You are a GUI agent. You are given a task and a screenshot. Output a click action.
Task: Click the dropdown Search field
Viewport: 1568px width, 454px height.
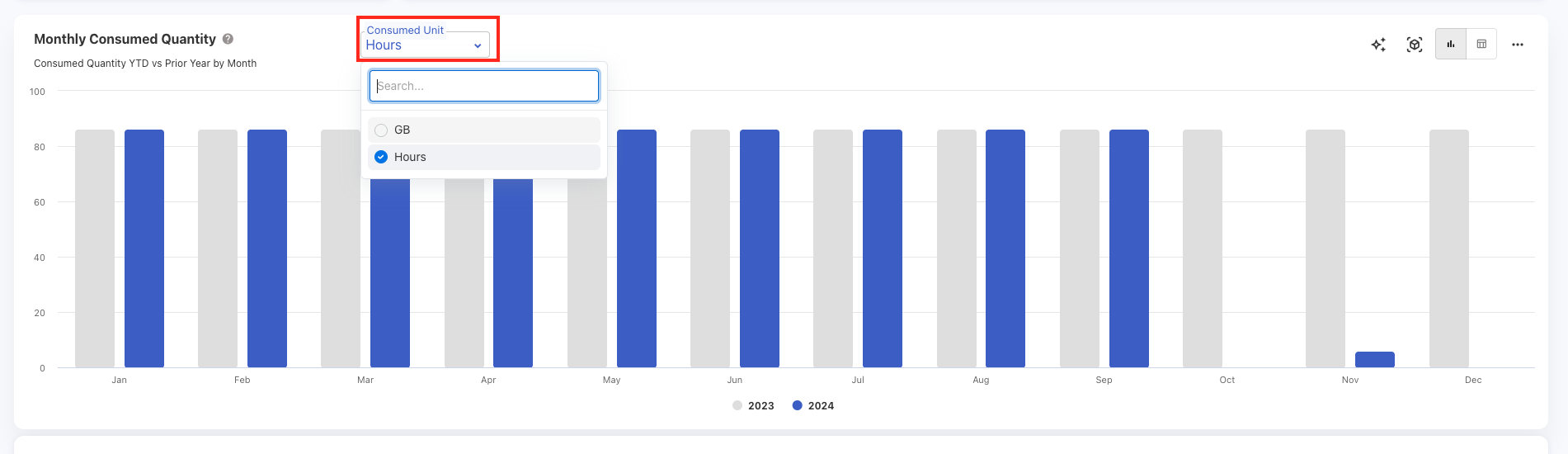click(484, 86)
